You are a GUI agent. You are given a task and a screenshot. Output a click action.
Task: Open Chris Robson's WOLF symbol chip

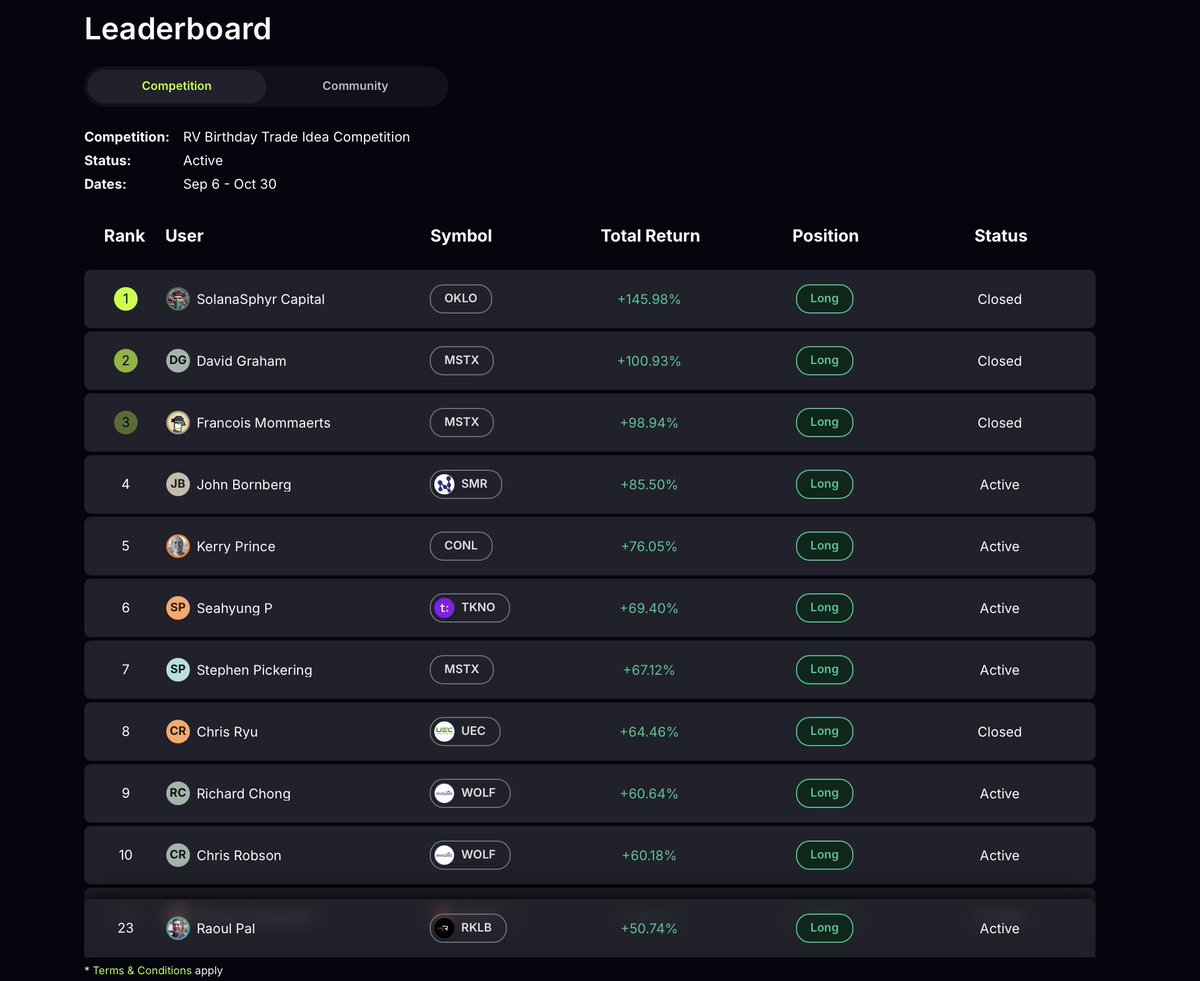[x=470, y=855]
